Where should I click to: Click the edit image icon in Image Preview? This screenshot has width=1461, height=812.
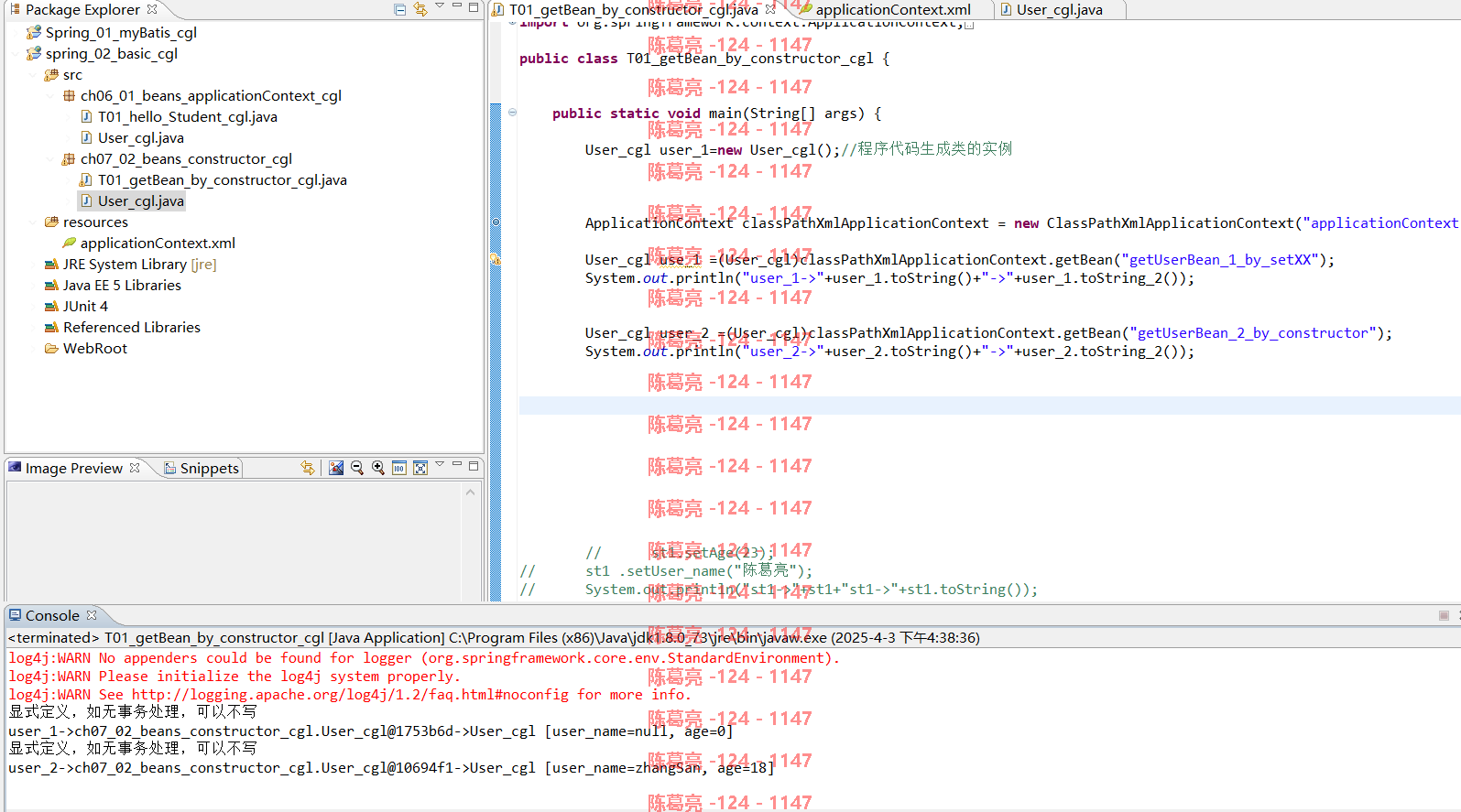click(336, 468)
